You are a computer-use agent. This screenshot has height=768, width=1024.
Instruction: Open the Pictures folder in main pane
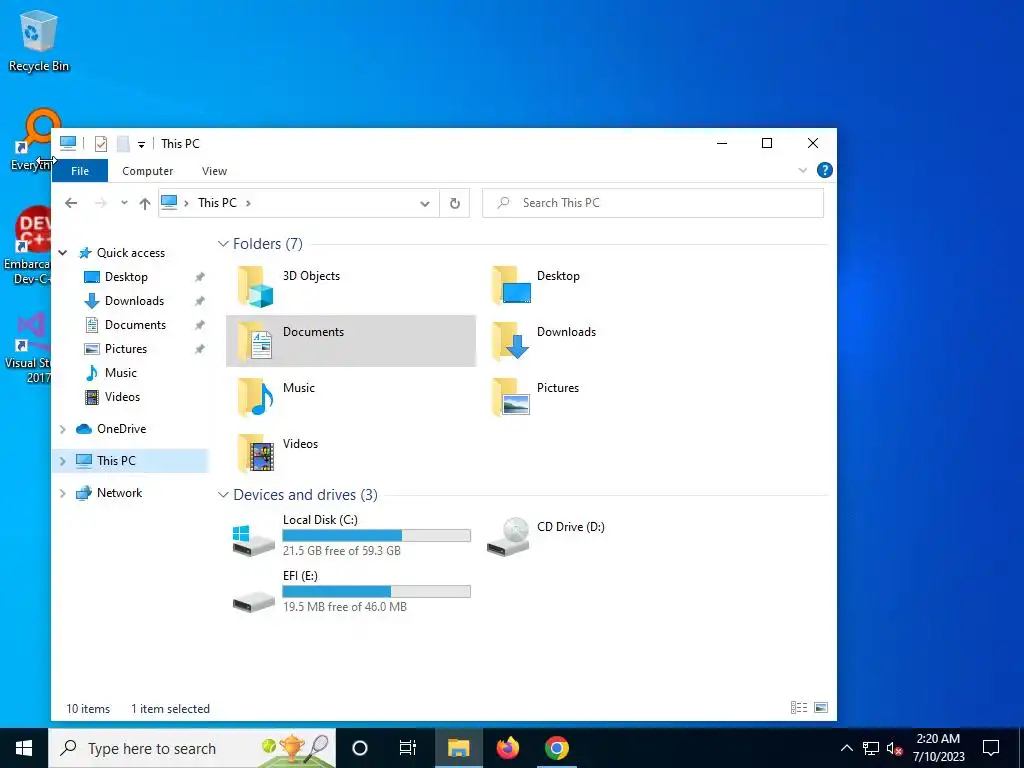coord(605,397)
